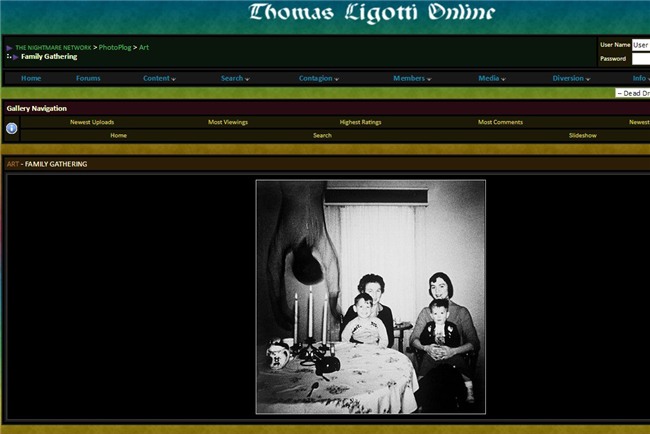Image resolution: width=650 pixels, height=434 pixels.
Task: Click the User Name input field
Action: coord(640,45)
